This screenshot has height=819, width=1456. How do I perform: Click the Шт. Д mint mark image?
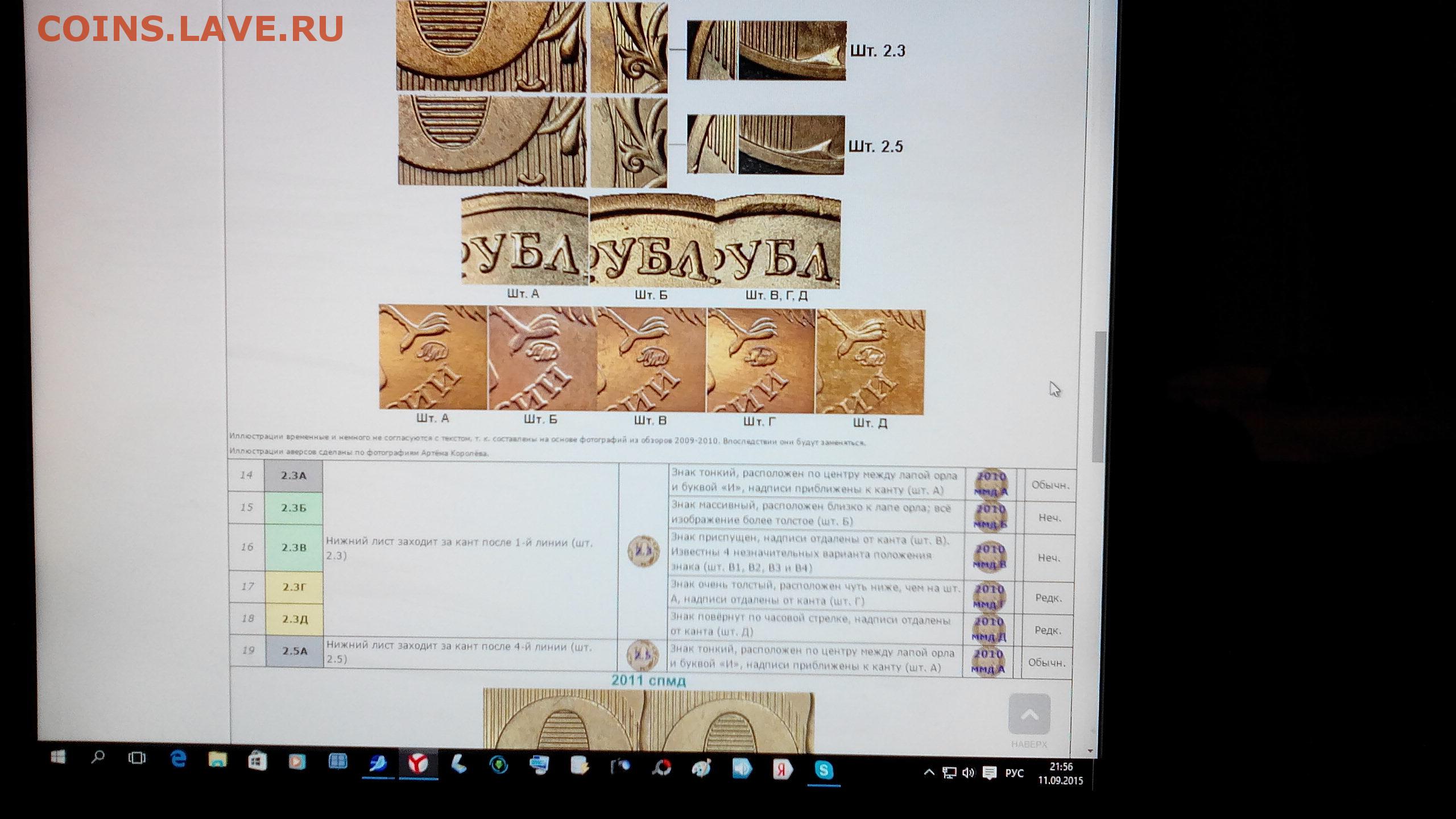pos(870,362)
